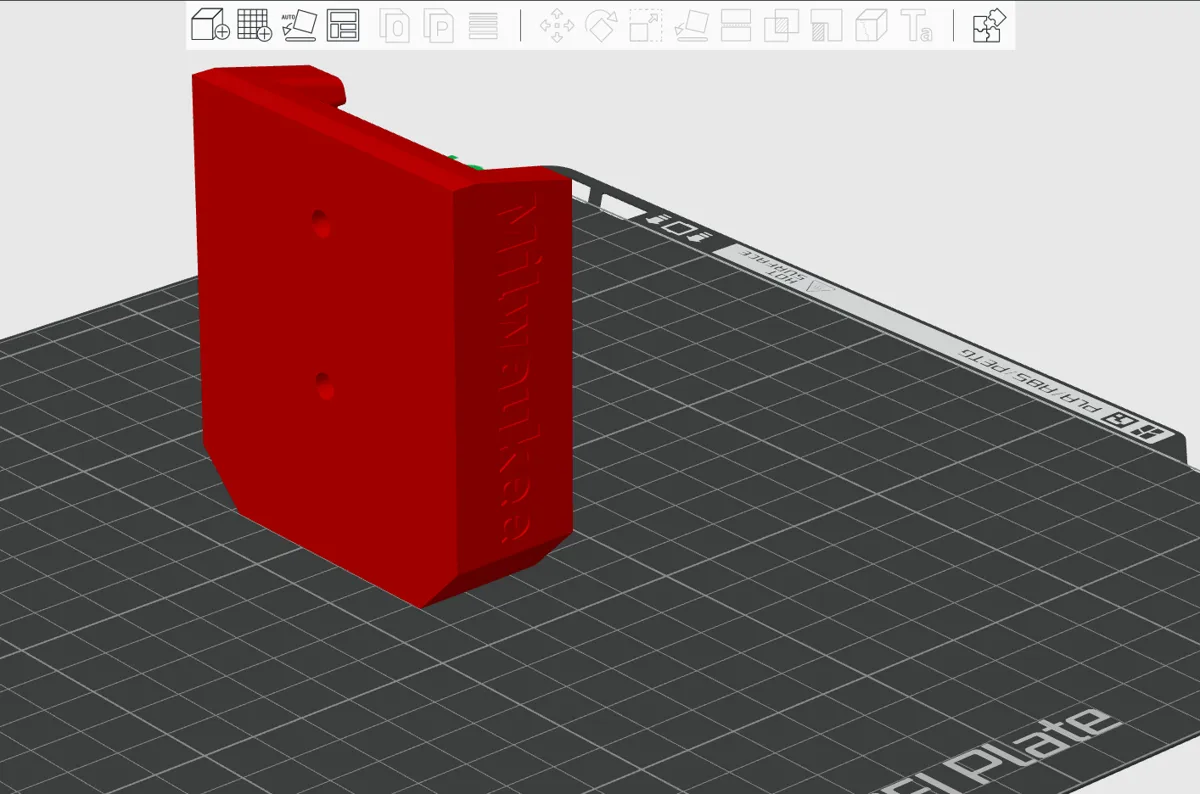Select the red 3D model on plate
This screenshot has width=1200, height=794.
pyautogui.click(x=383, y=335)
